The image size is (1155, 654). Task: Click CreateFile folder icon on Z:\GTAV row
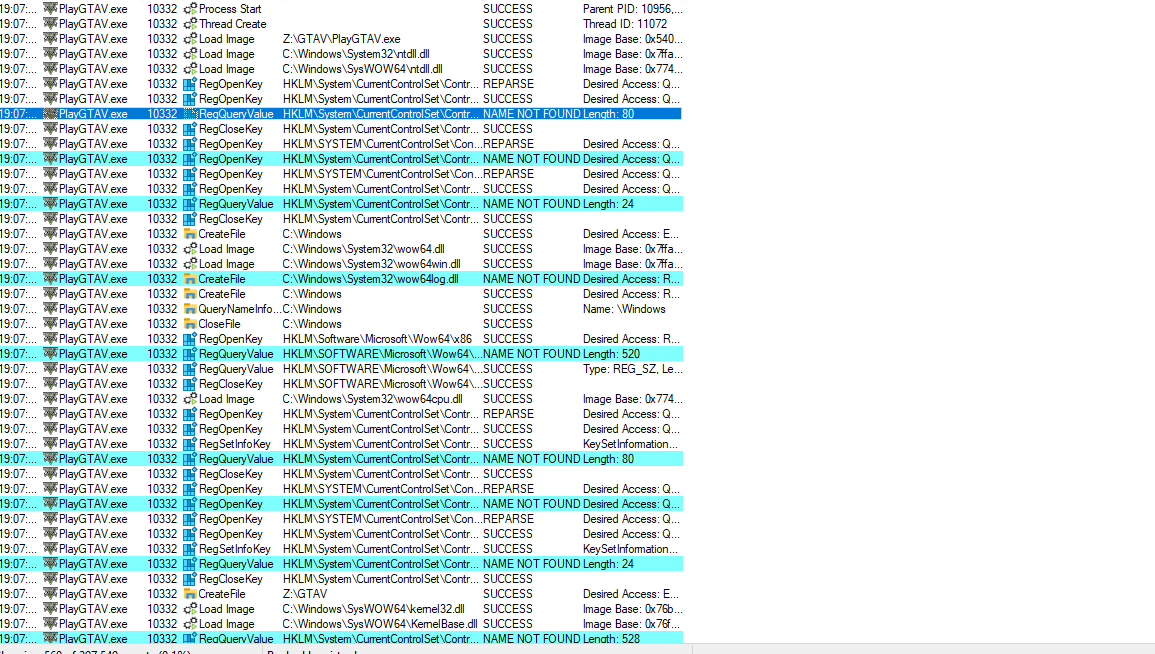click(x=190, y=594)
